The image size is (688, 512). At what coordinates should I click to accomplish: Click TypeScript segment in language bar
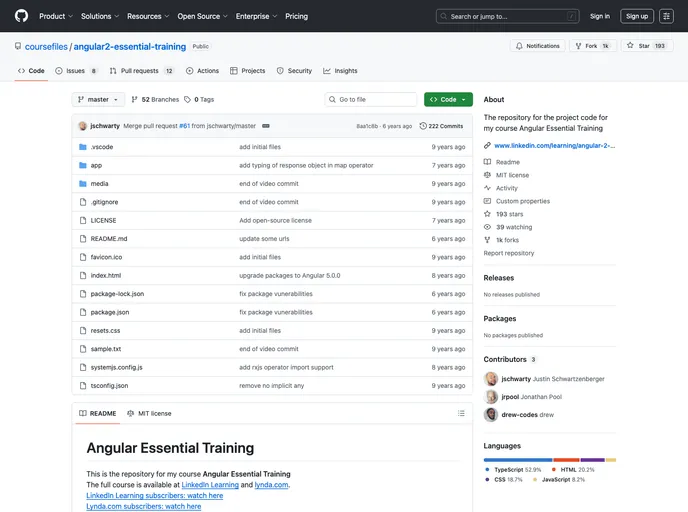518,460
